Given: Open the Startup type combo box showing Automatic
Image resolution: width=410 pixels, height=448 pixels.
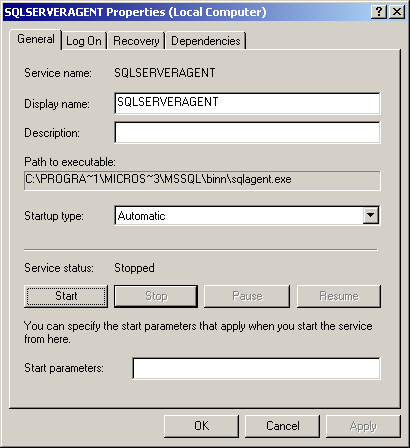Looking at the screenshot, I should coord(247,216).
